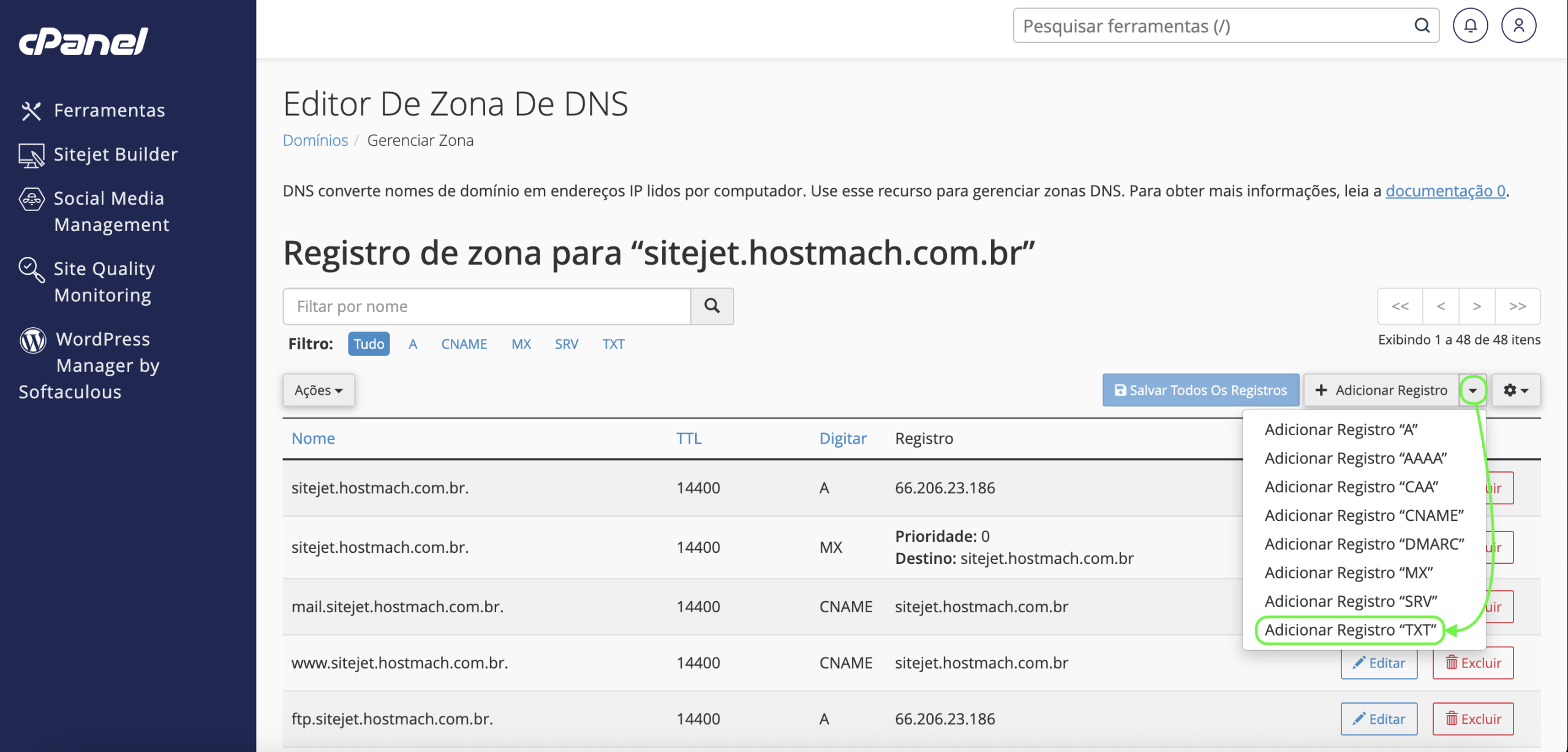The height and width of the screenshot is (752, 1568).
Task: Click the Destino: sitejet.hostmach.com.br text
Action: coord(1014,558)
